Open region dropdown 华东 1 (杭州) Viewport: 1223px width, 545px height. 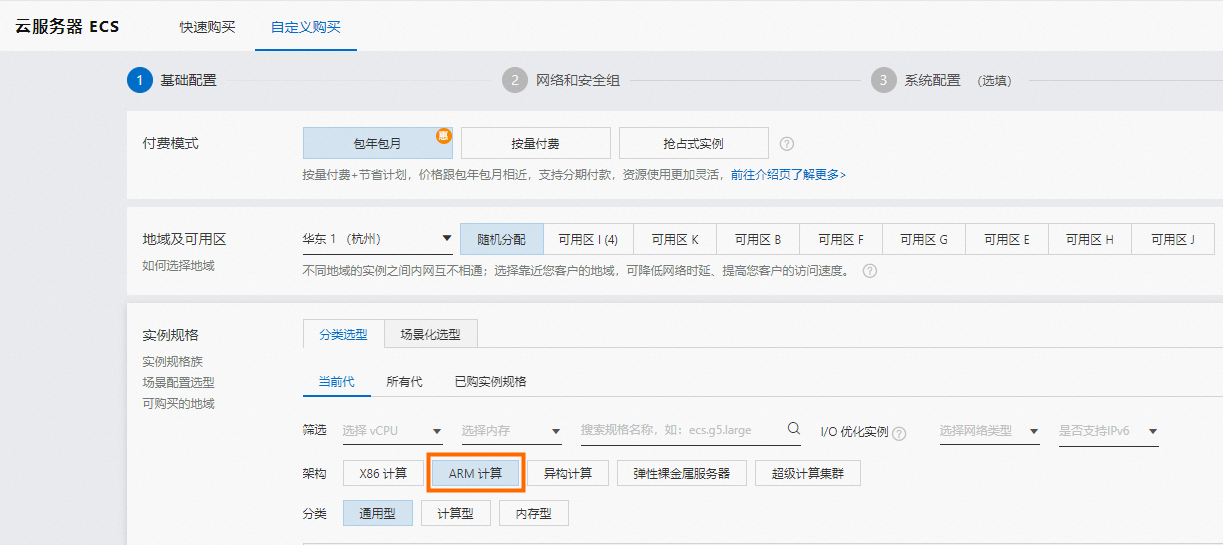[x=378, y=239]
